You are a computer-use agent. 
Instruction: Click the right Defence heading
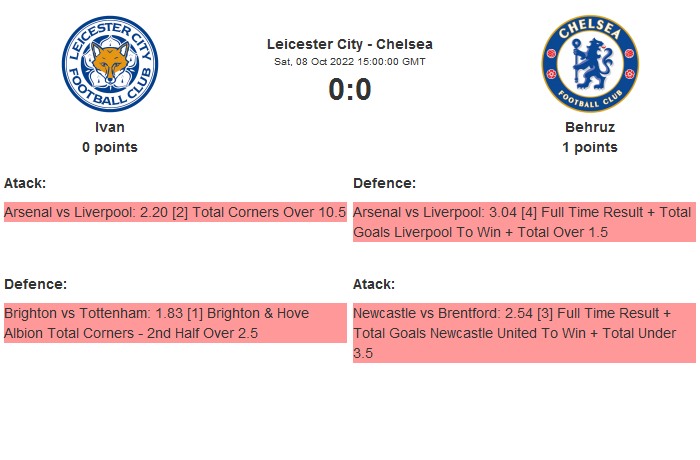tap(384, 183)
